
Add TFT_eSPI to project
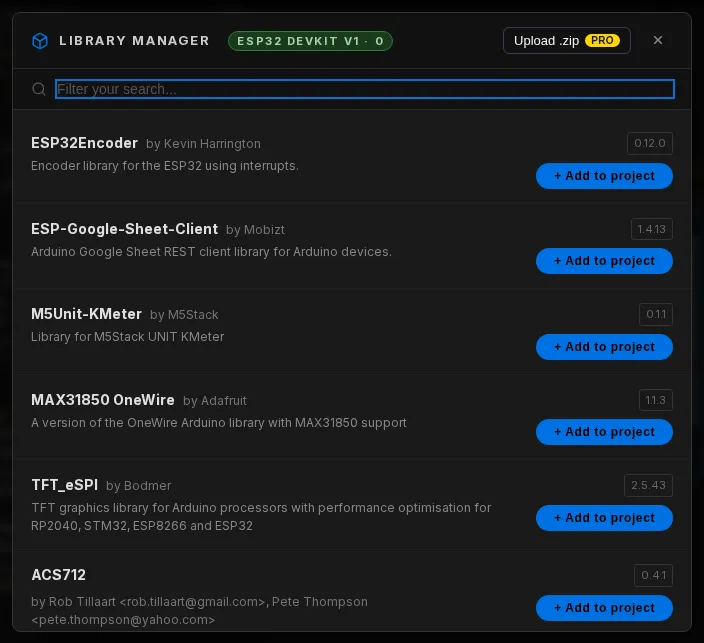[x=604, y=518]
